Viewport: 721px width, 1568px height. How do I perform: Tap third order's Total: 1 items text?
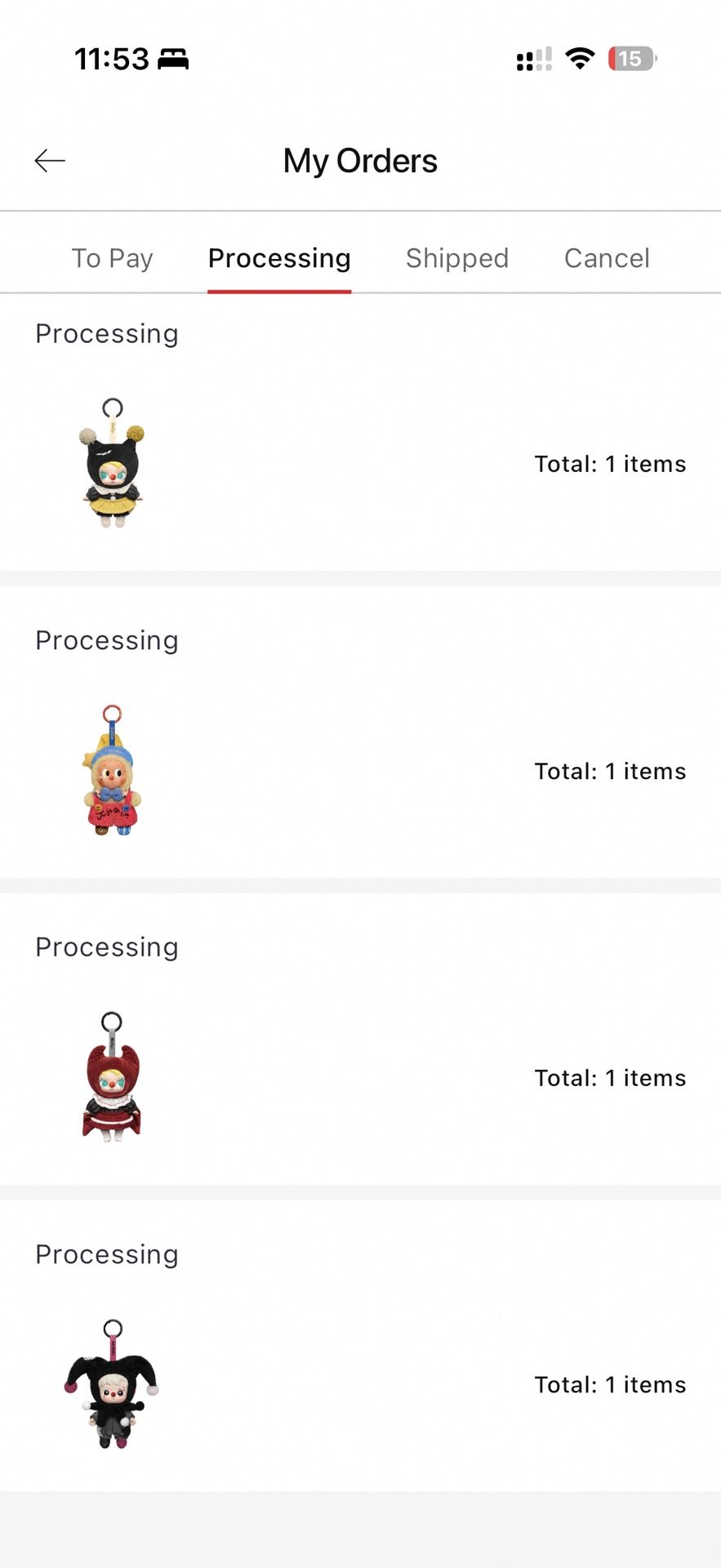point(610,1078)
